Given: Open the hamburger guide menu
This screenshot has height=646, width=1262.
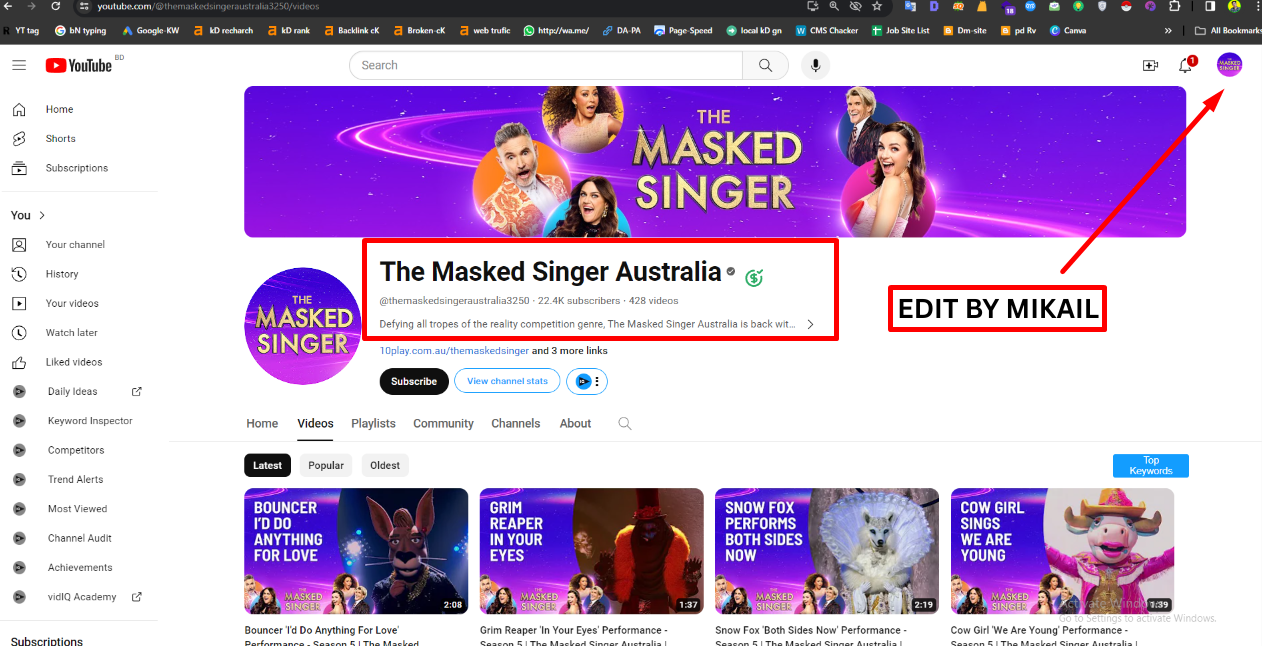Looking at the screenshot, I should (19, 65).
